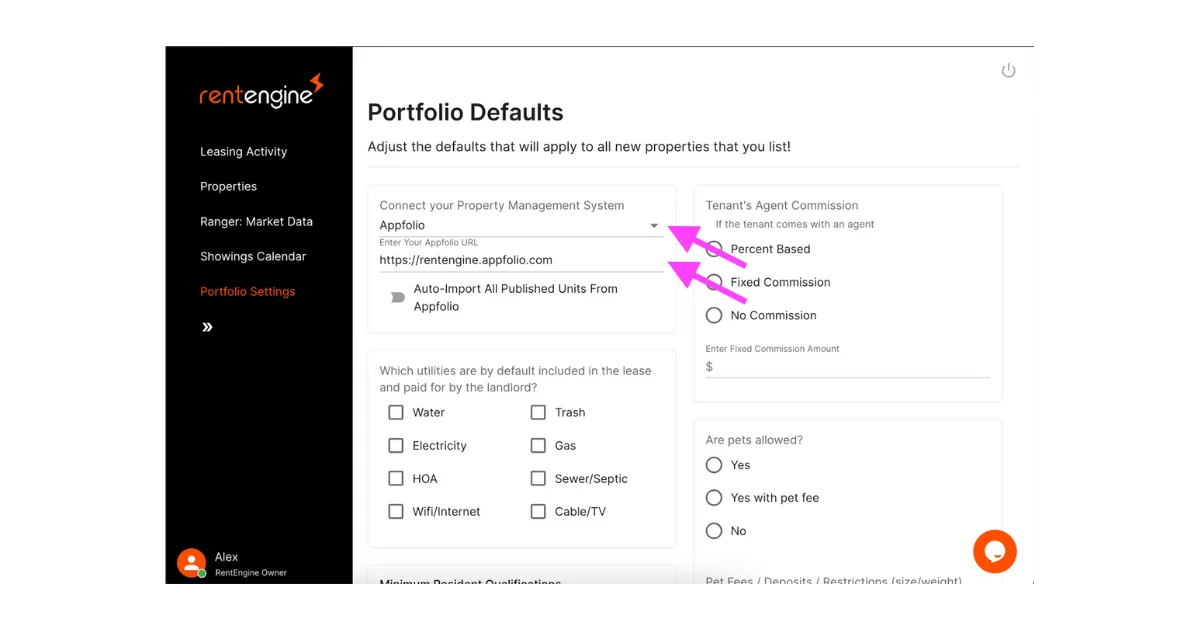The width and height of the screenshot is (1200, 630).
Task: Check the Water utility checkbox
Action: coord(396,412)
